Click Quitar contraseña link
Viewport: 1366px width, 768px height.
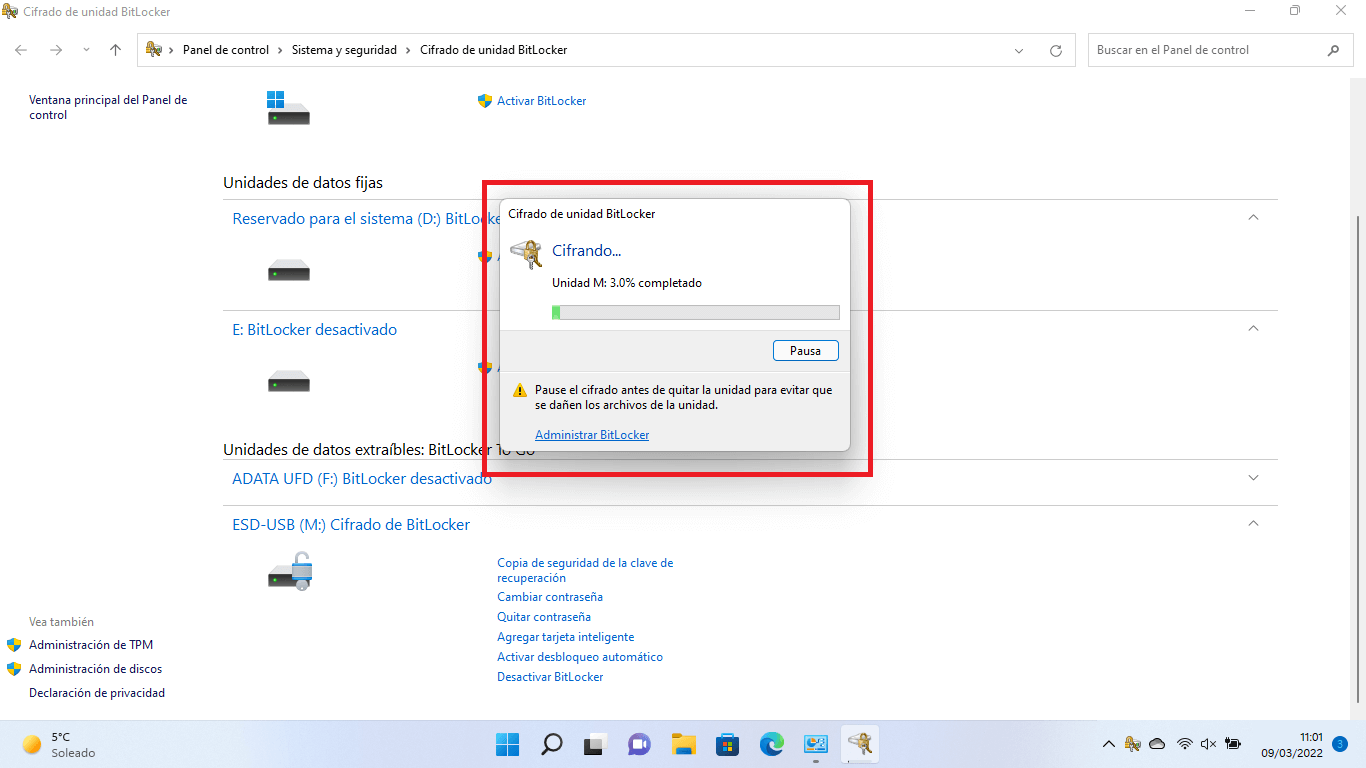[544, 617]
